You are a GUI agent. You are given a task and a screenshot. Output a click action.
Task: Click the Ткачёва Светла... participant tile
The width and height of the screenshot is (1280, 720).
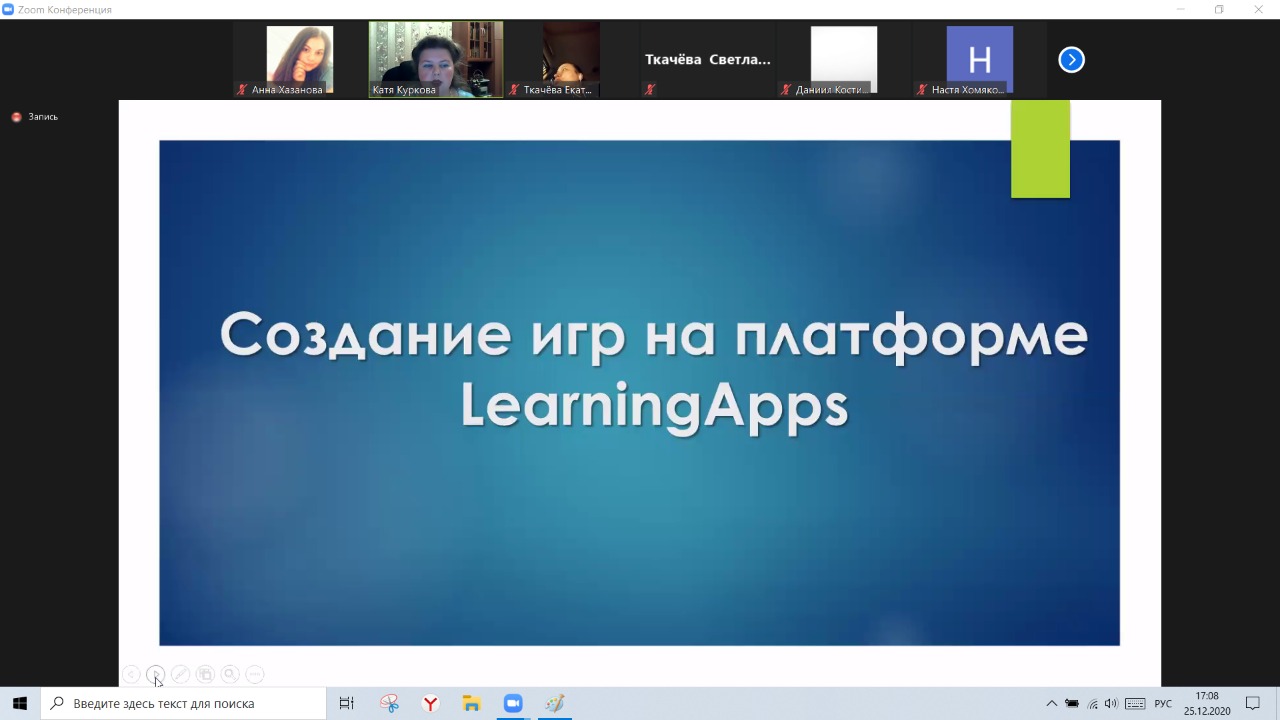pyautogui.click(x=707, y=60)
